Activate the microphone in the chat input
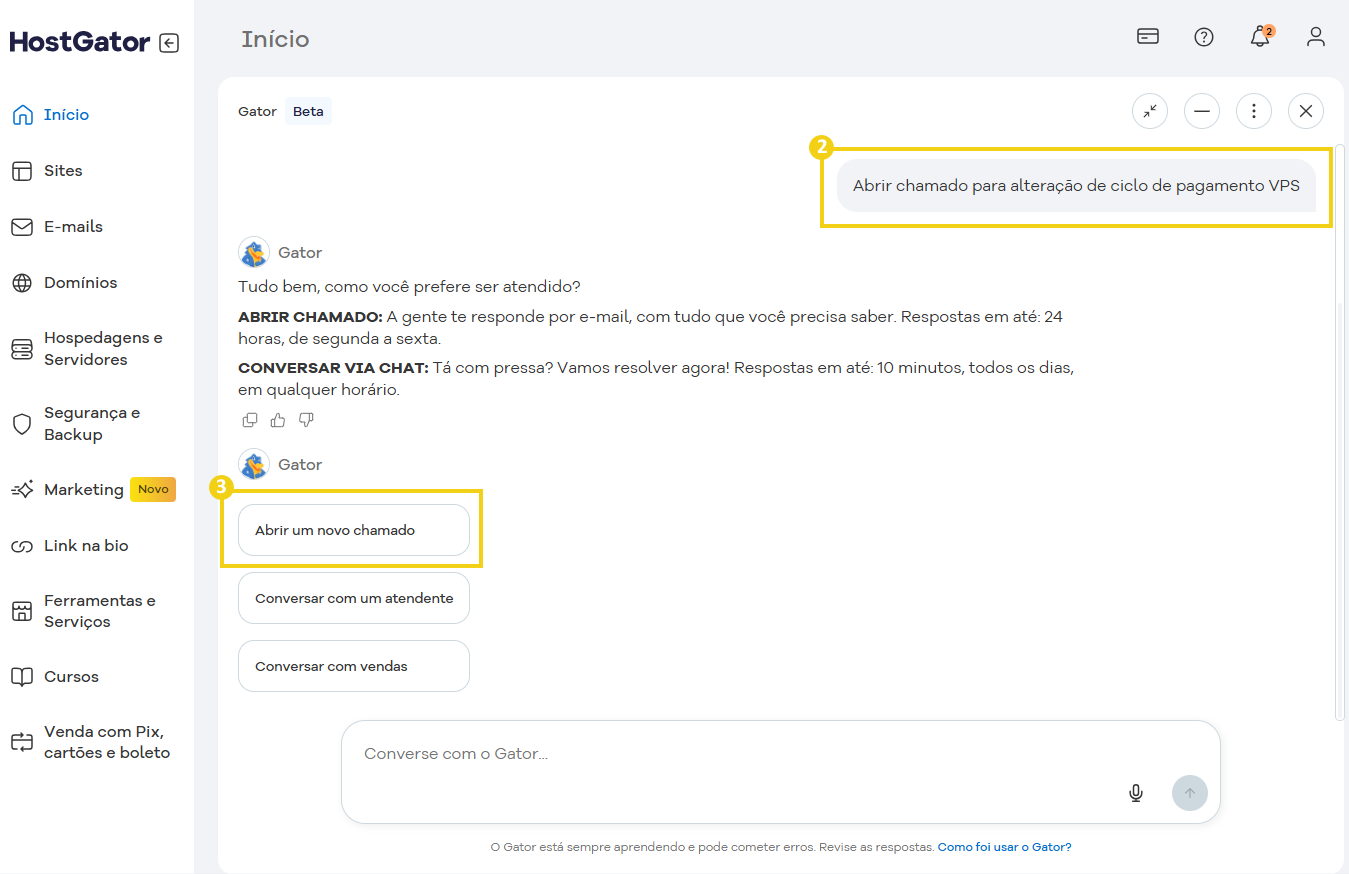The width and height of the screenshot is (1349, 874). (1135, 792)
